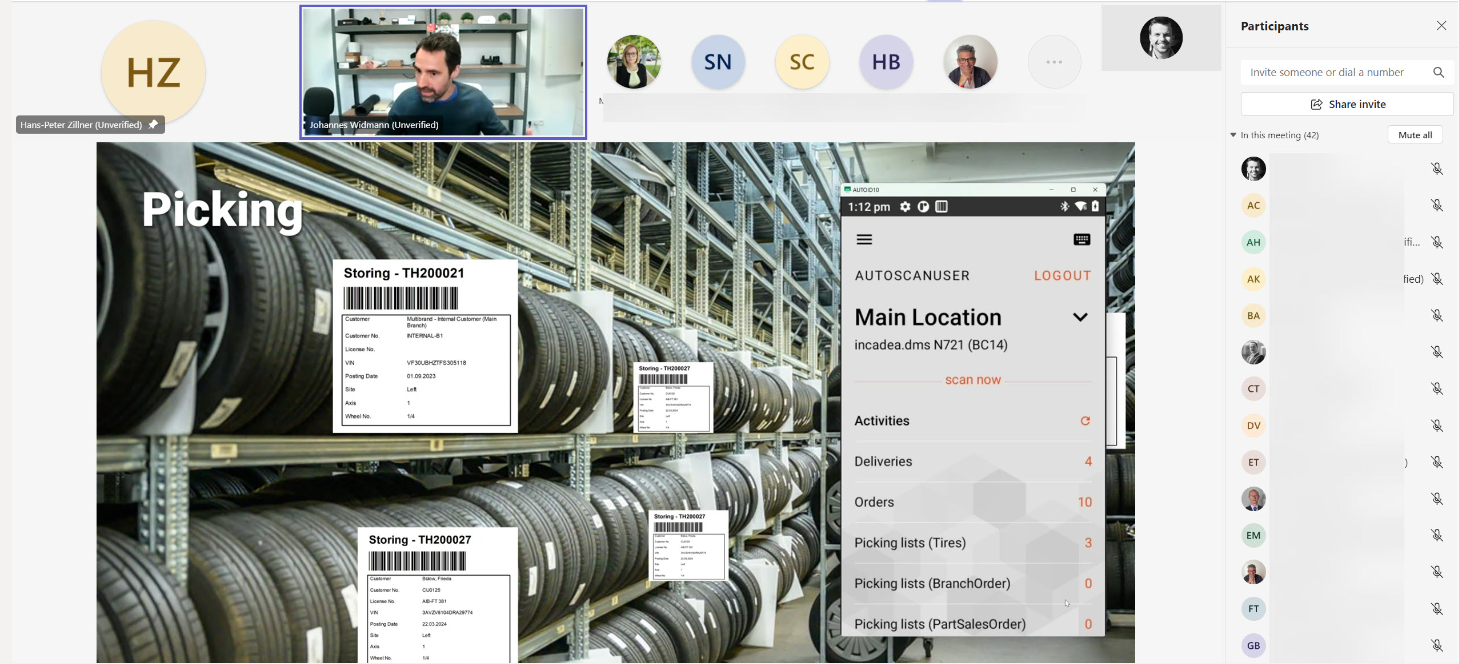1459x664 pixels.
Task: Toggle the muted mic for participant BA
Action: coord(1437,315)
